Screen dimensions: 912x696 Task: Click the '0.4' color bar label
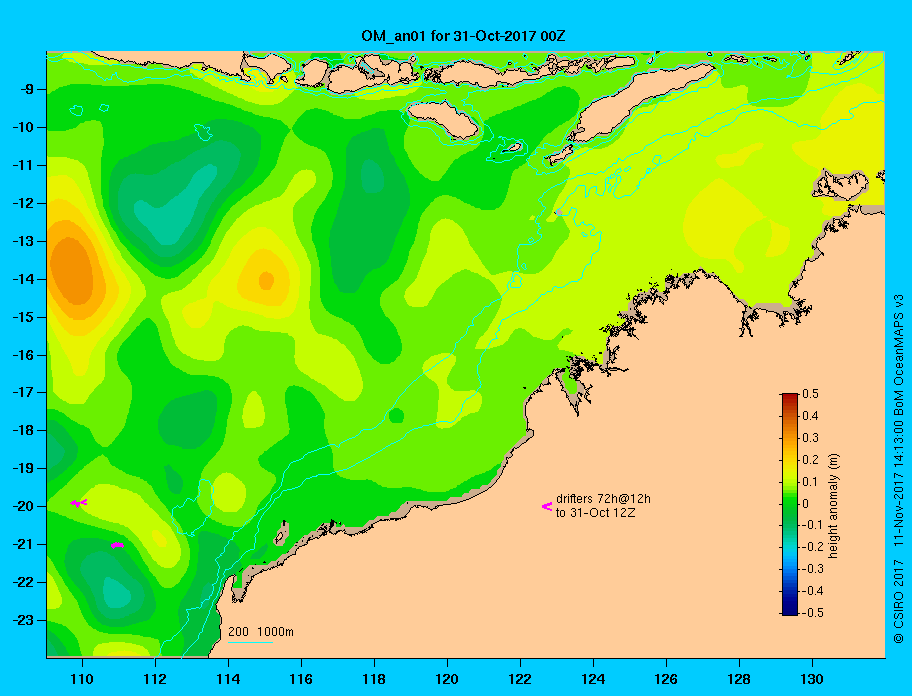coord(810,416)
